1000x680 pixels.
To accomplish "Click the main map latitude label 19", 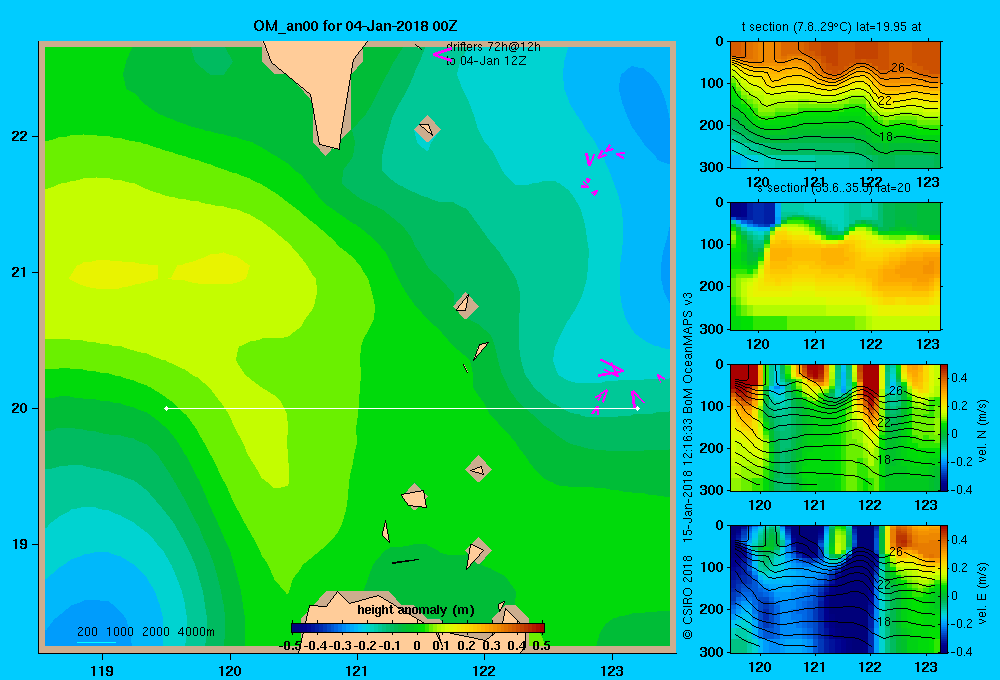I will [x=20, y=544].
